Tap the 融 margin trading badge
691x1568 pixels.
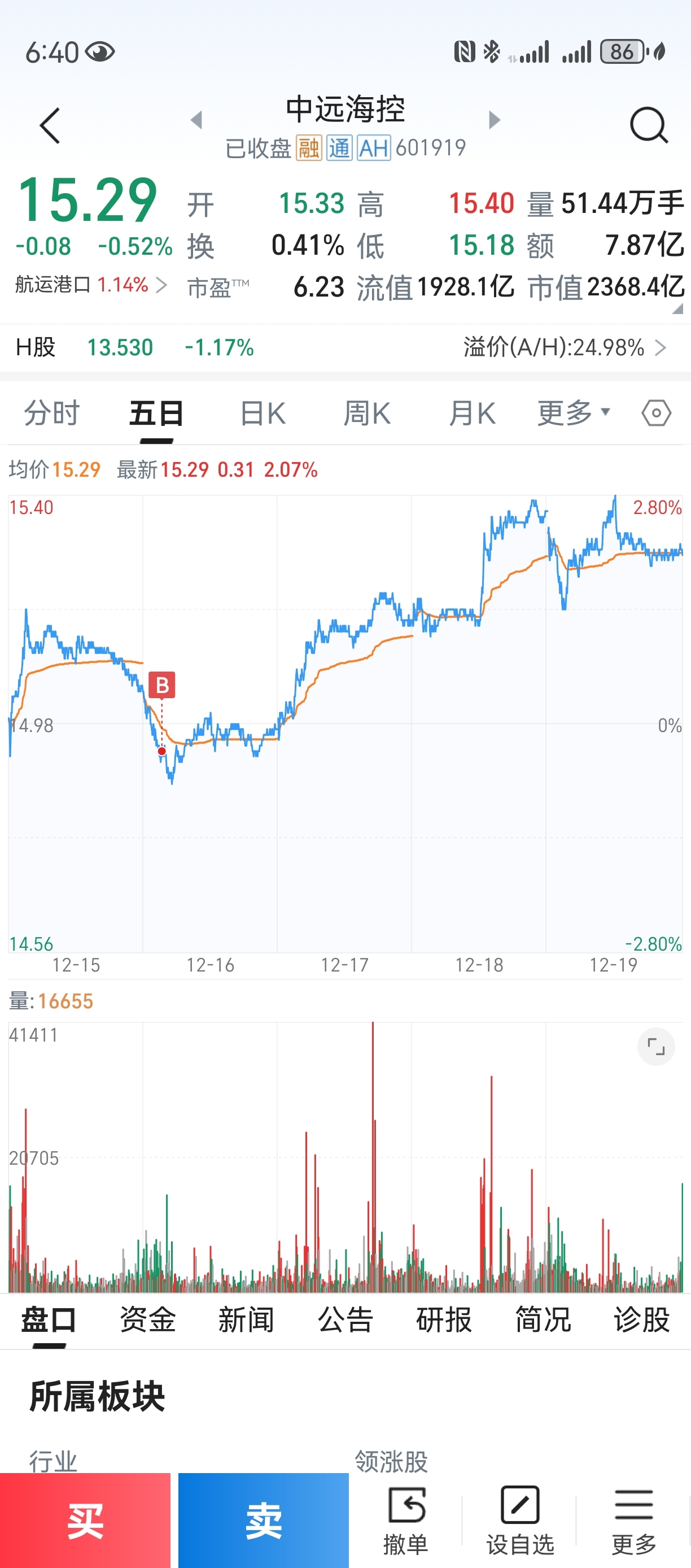pyautogui.click(x=308, y=148)
